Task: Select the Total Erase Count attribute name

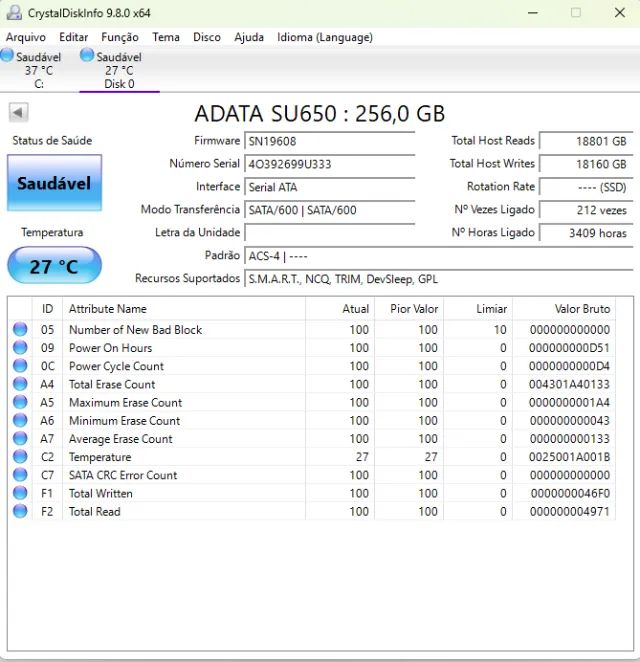Action: [x=112, y=384]
